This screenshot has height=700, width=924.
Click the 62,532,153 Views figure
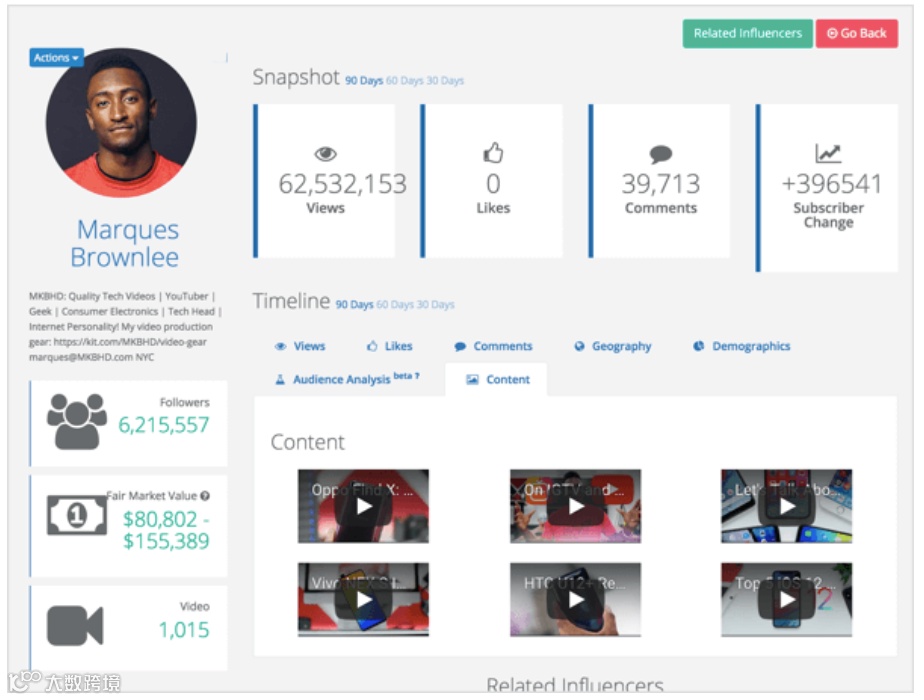tap(342, 184)
